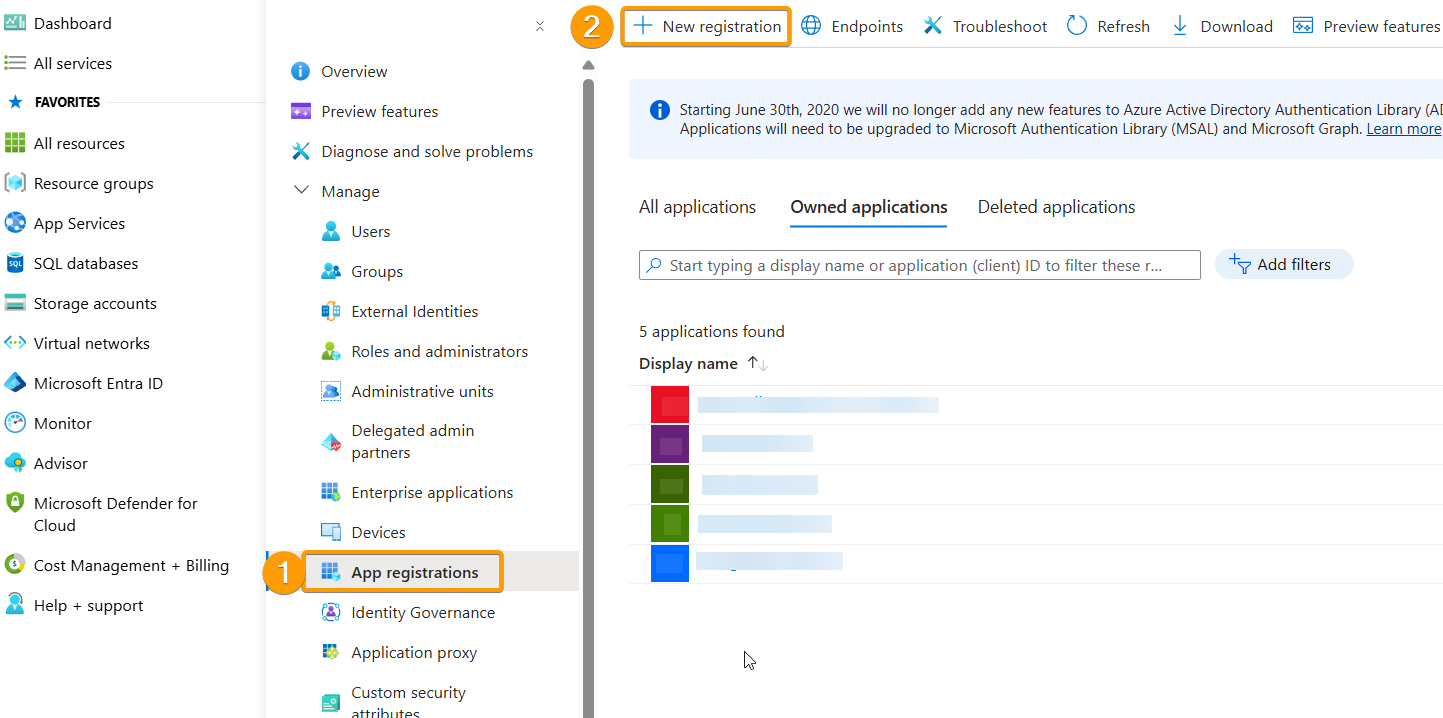Sort the list by Display name

click(x=704, y=364)
